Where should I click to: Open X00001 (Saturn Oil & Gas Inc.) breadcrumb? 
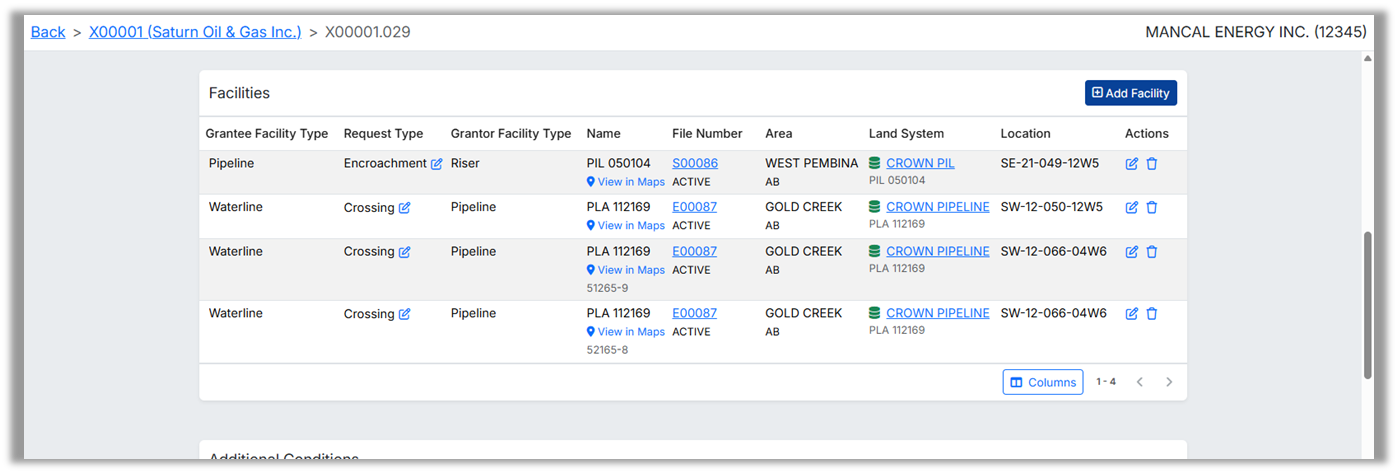click(195, 32)
